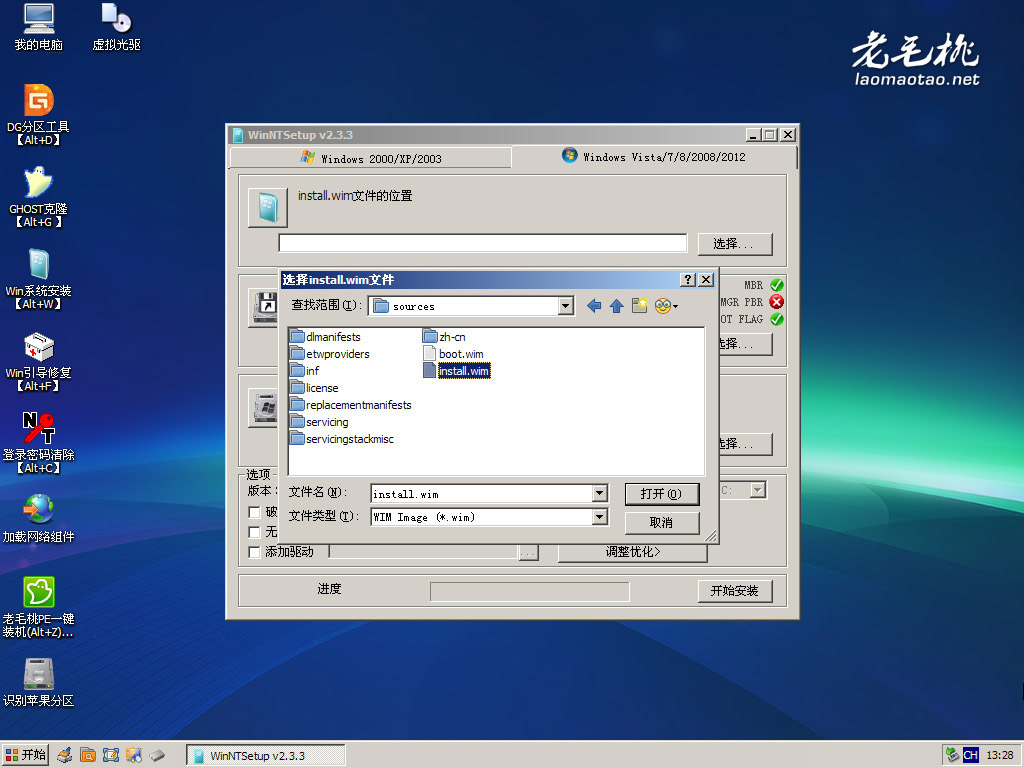Launch the 加载网络组件 desktop shortcut

pyautogui.click(x=38, y=519)
